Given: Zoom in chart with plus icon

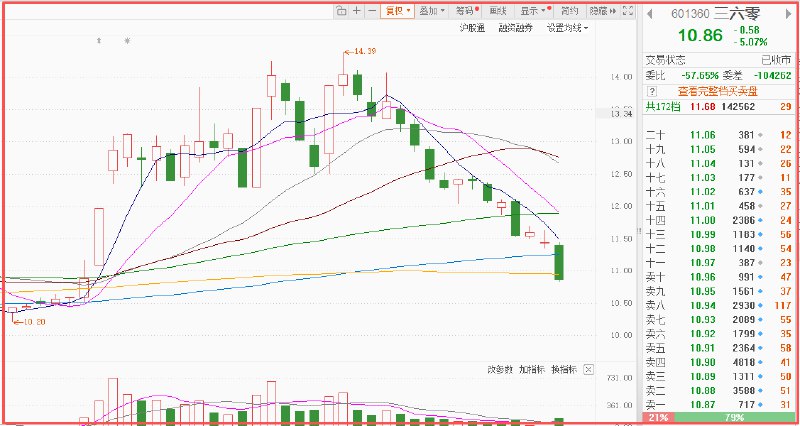Looking at the screenshot, I should pyautogui.click(x=357, y=11).
